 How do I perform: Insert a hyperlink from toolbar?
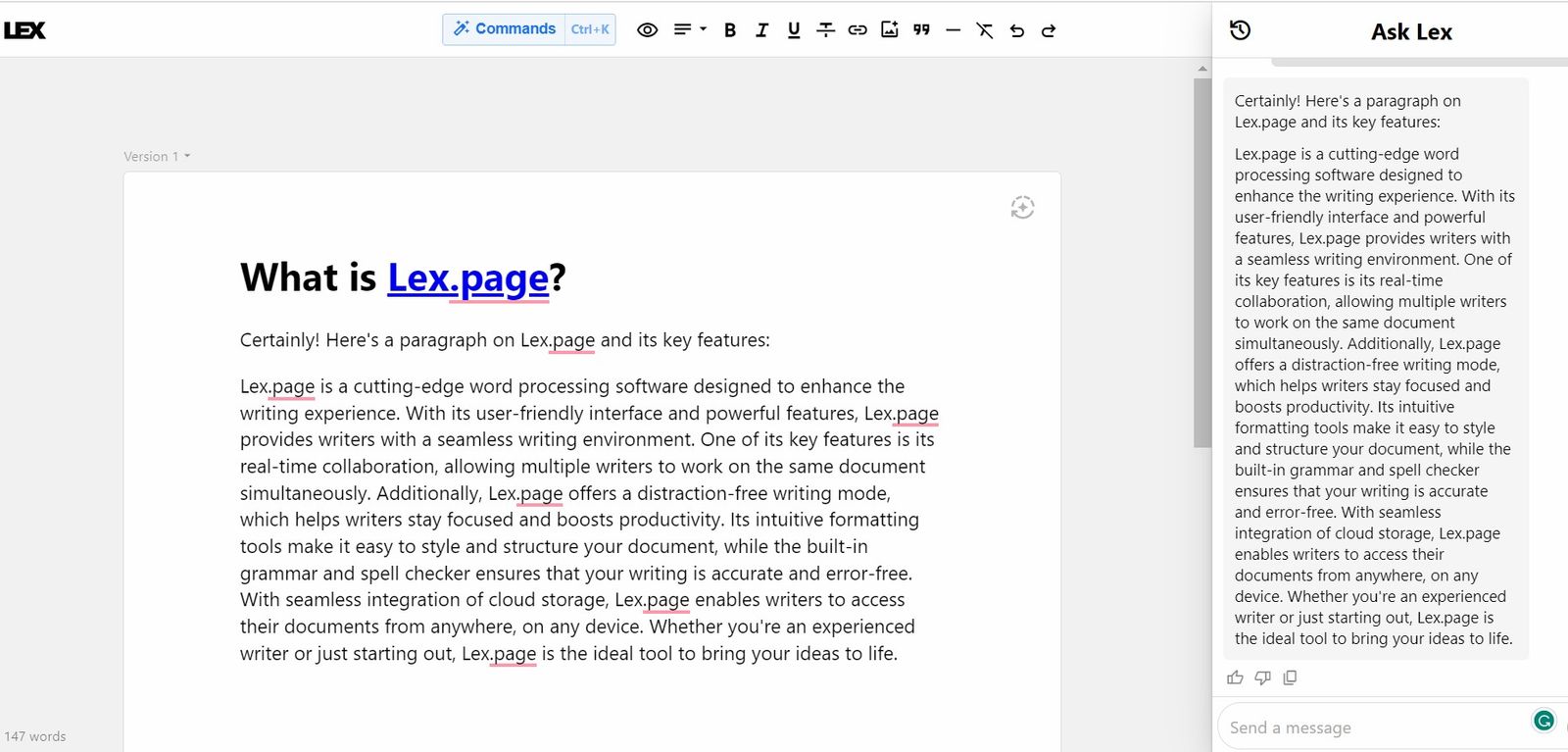[x=857, y=30]
